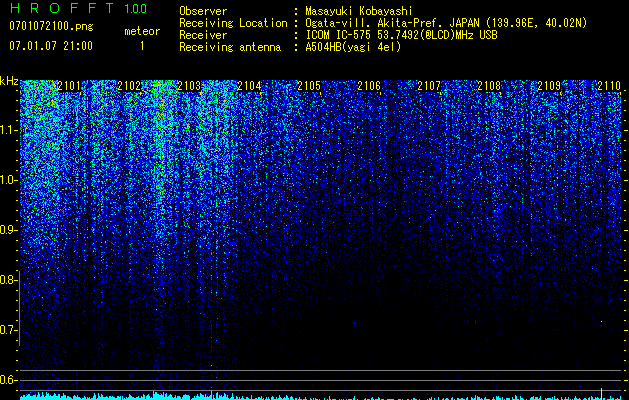Viewport: 629px width, 400px height.
Task: Click the 0.7 kHz axis tick label
Action: pyautogui.click(x=8, y=330)
